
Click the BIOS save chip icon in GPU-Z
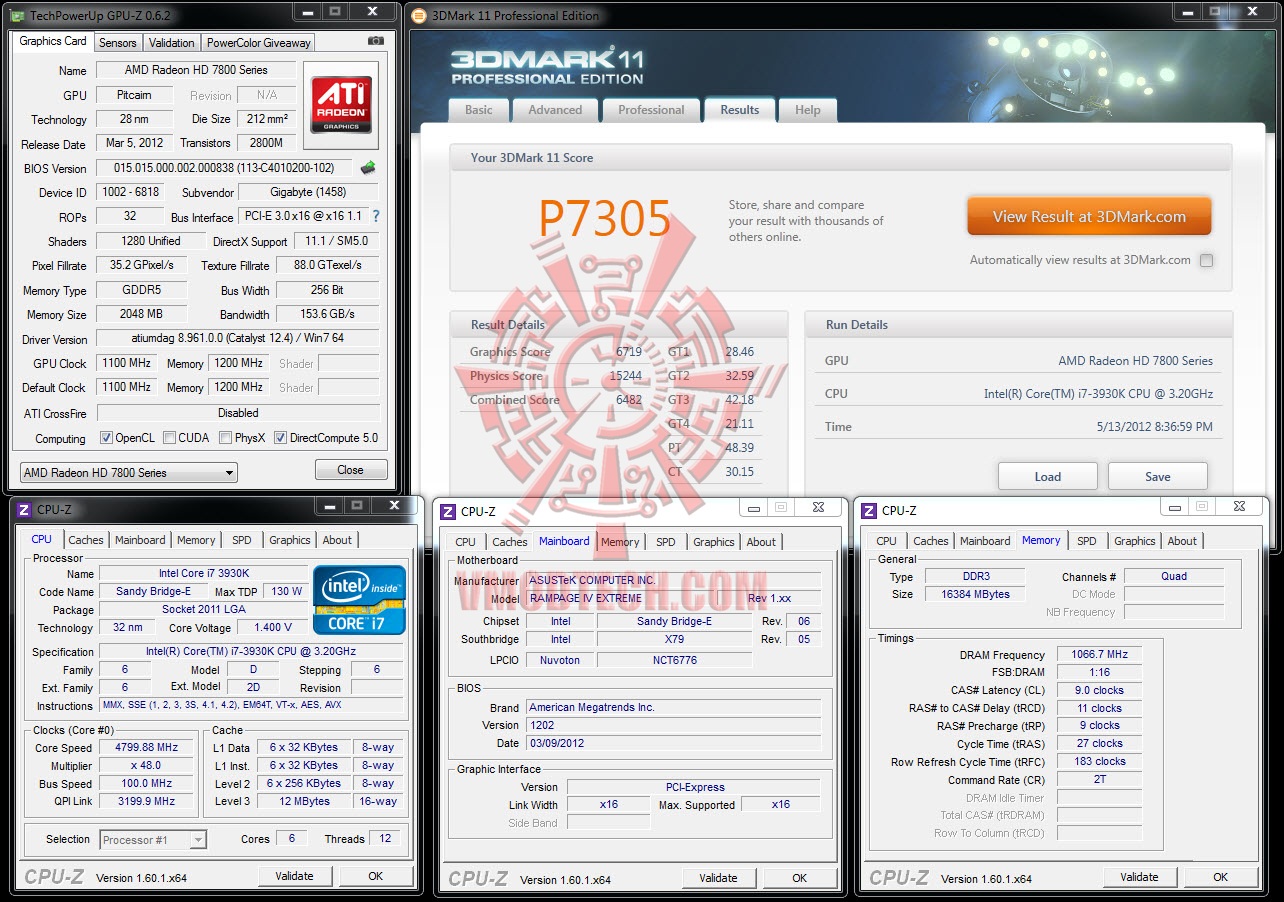click(369, 168)
